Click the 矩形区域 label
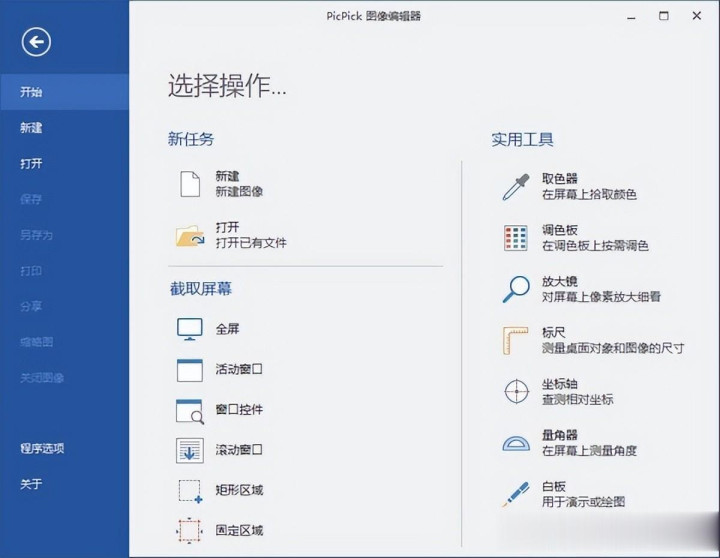The width and height of the screenshot is (720, 558). point(239,490)
